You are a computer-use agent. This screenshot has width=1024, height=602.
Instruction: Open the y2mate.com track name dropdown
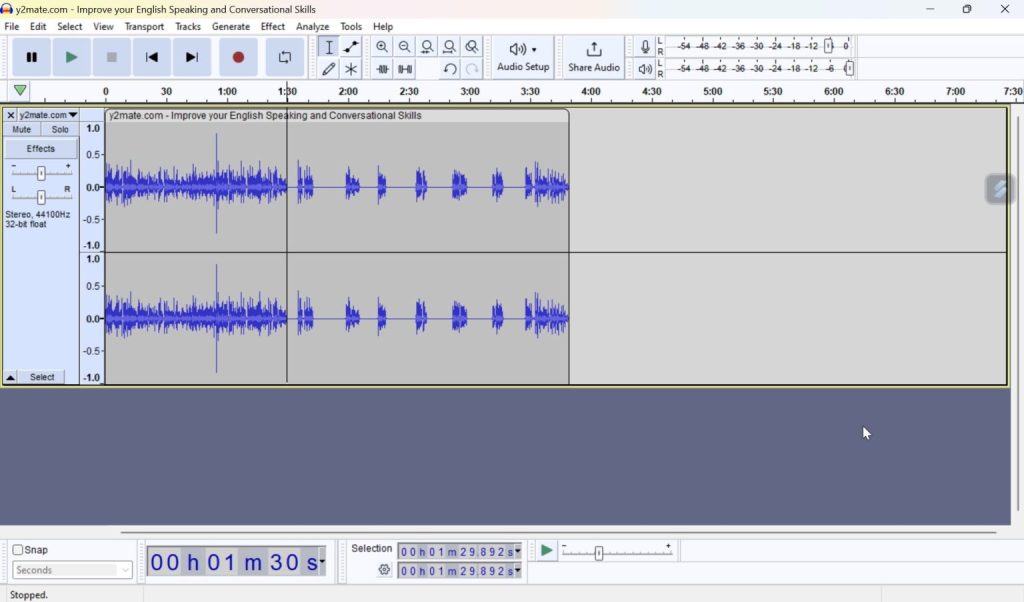pos(70,114)
